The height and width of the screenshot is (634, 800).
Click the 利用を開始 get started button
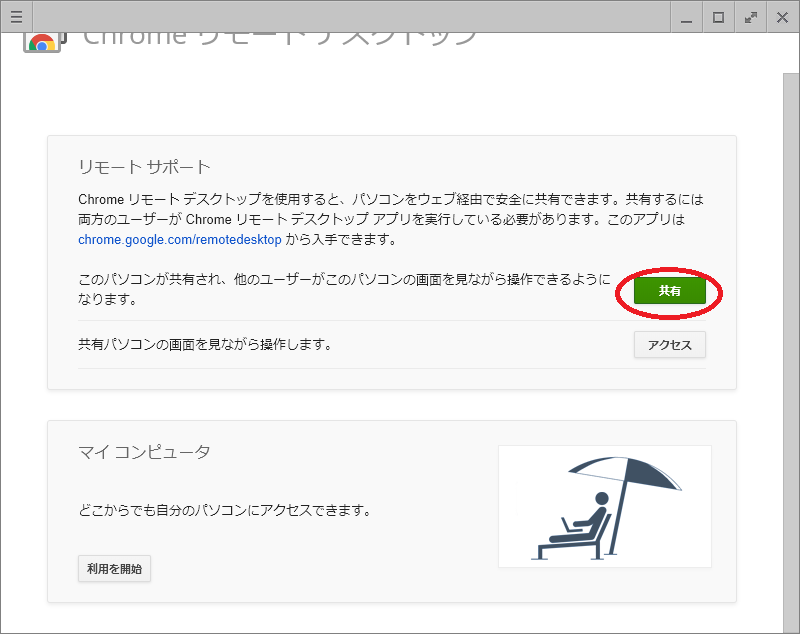pyautogui.click(x=114, y=569)
